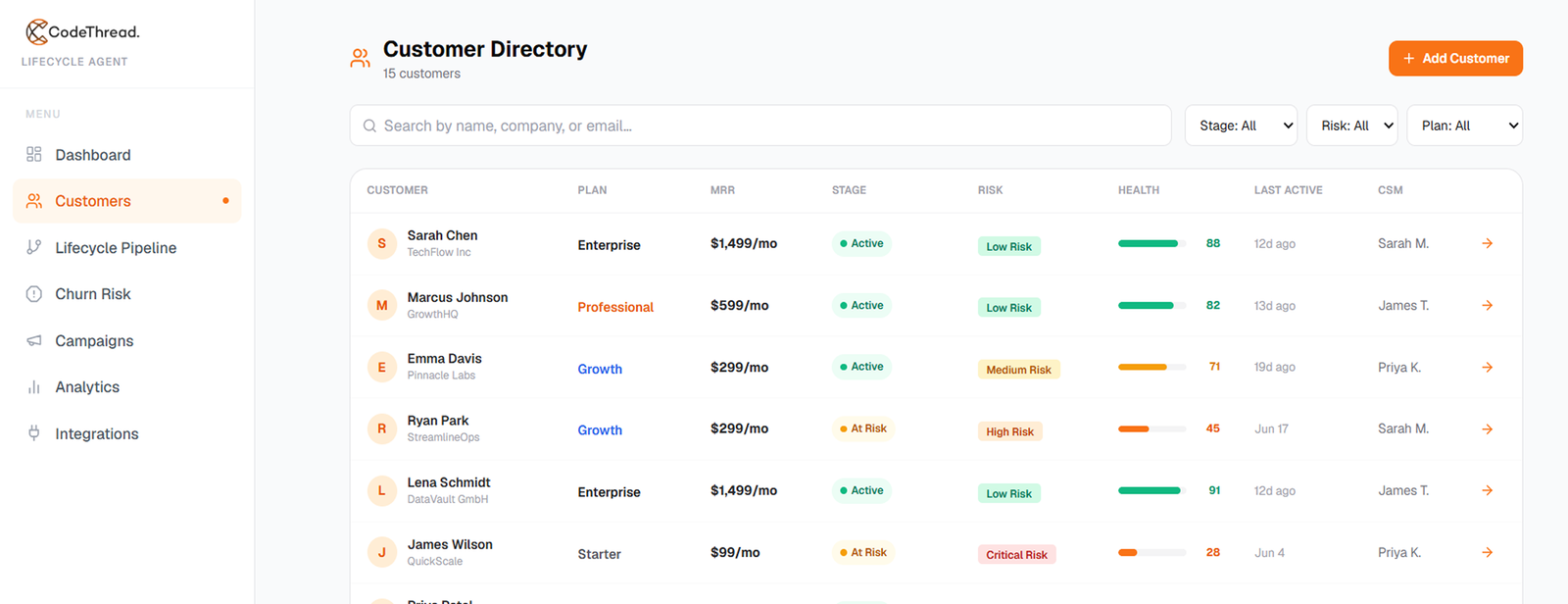Expand the Stage: All dropdown
1568x604 pixels.
coord(1241,126)
